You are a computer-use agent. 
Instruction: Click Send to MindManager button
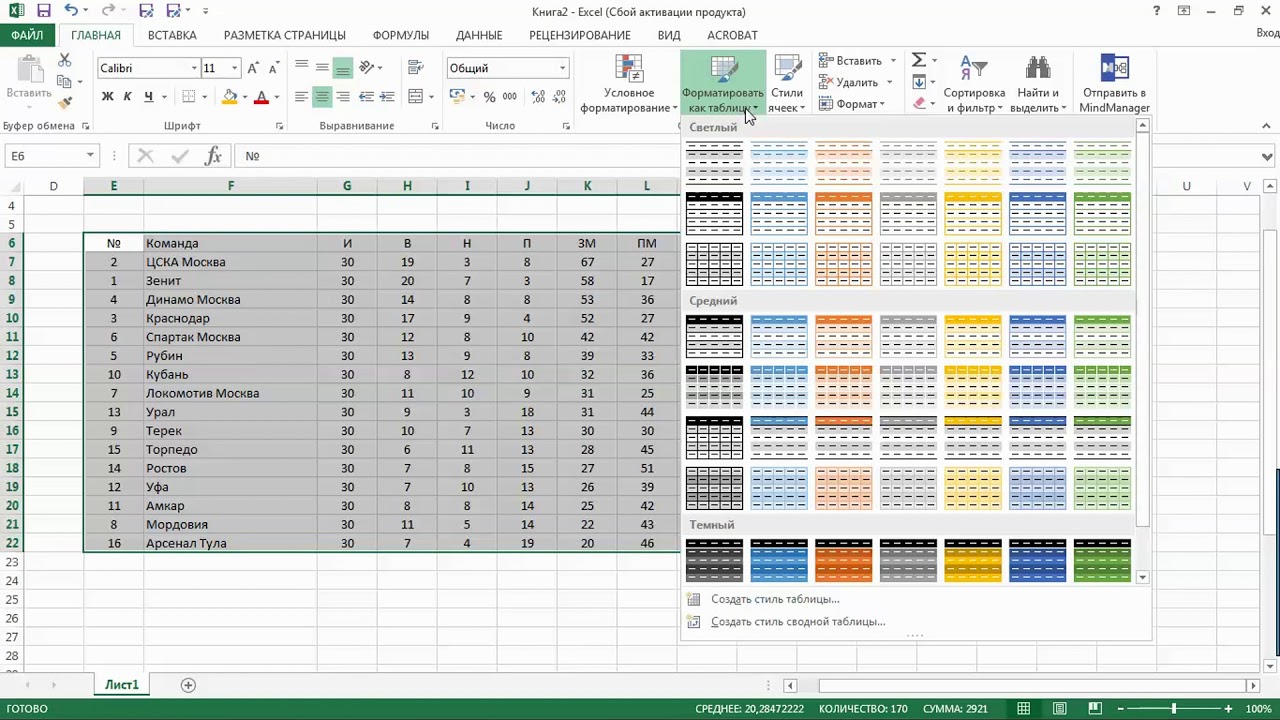tap(1114, 85)
